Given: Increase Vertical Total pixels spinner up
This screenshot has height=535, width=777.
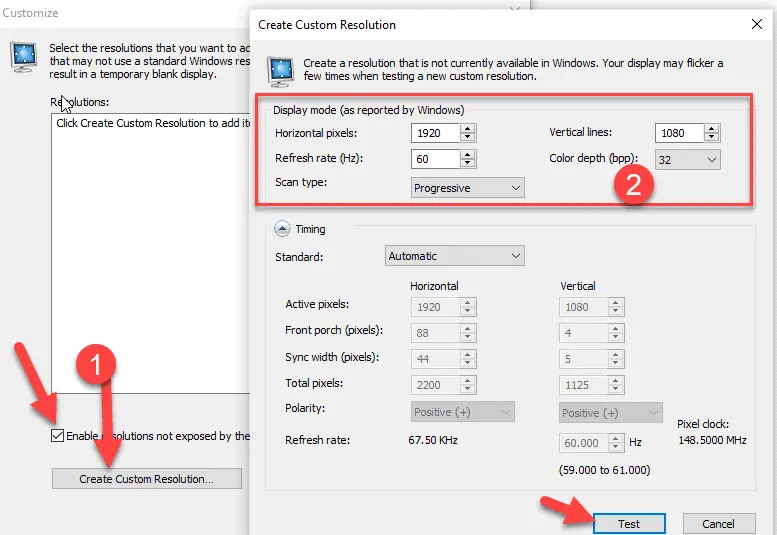Looking at the screenshot, I should [615, 381].
